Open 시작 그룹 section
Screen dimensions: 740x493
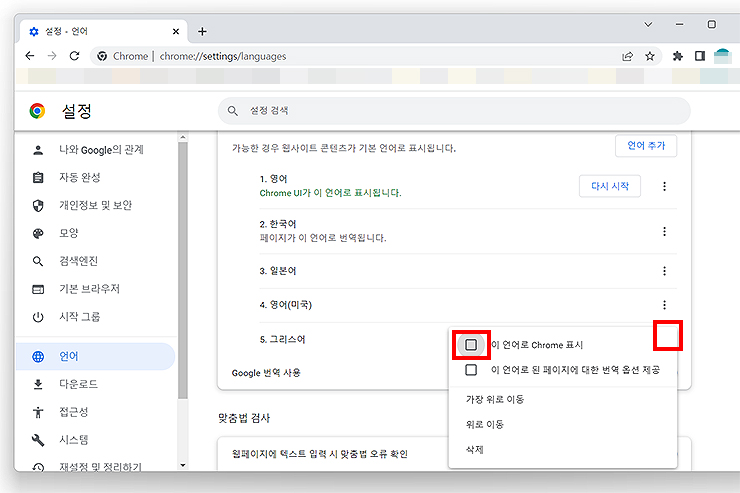tap(79, 317)
